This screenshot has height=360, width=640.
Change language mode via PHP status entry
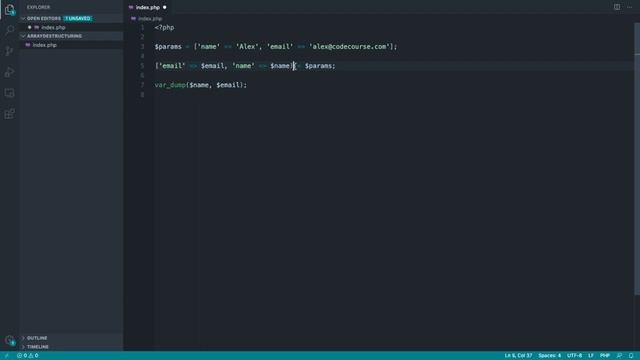tap(605, 356)
